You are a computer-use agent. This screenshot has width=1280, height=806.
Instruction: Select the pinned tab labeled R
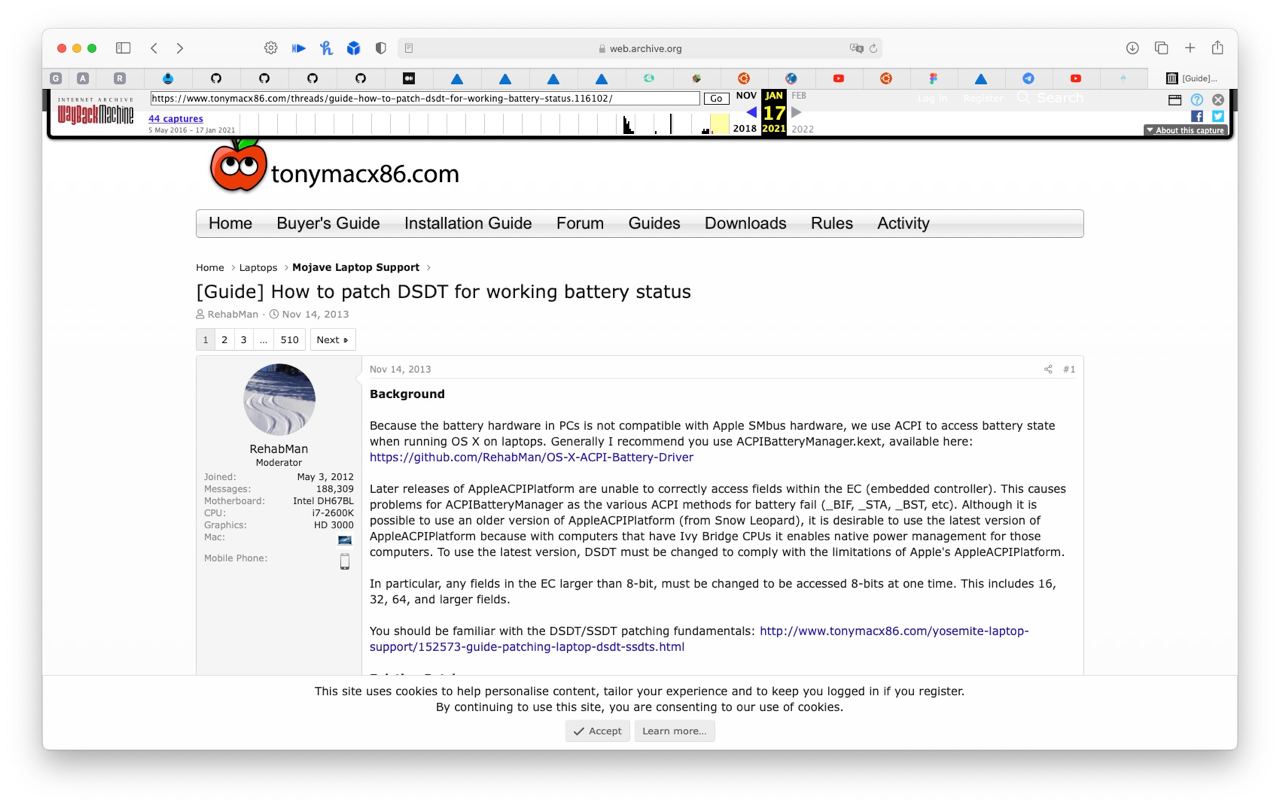(x=120, y=78)
